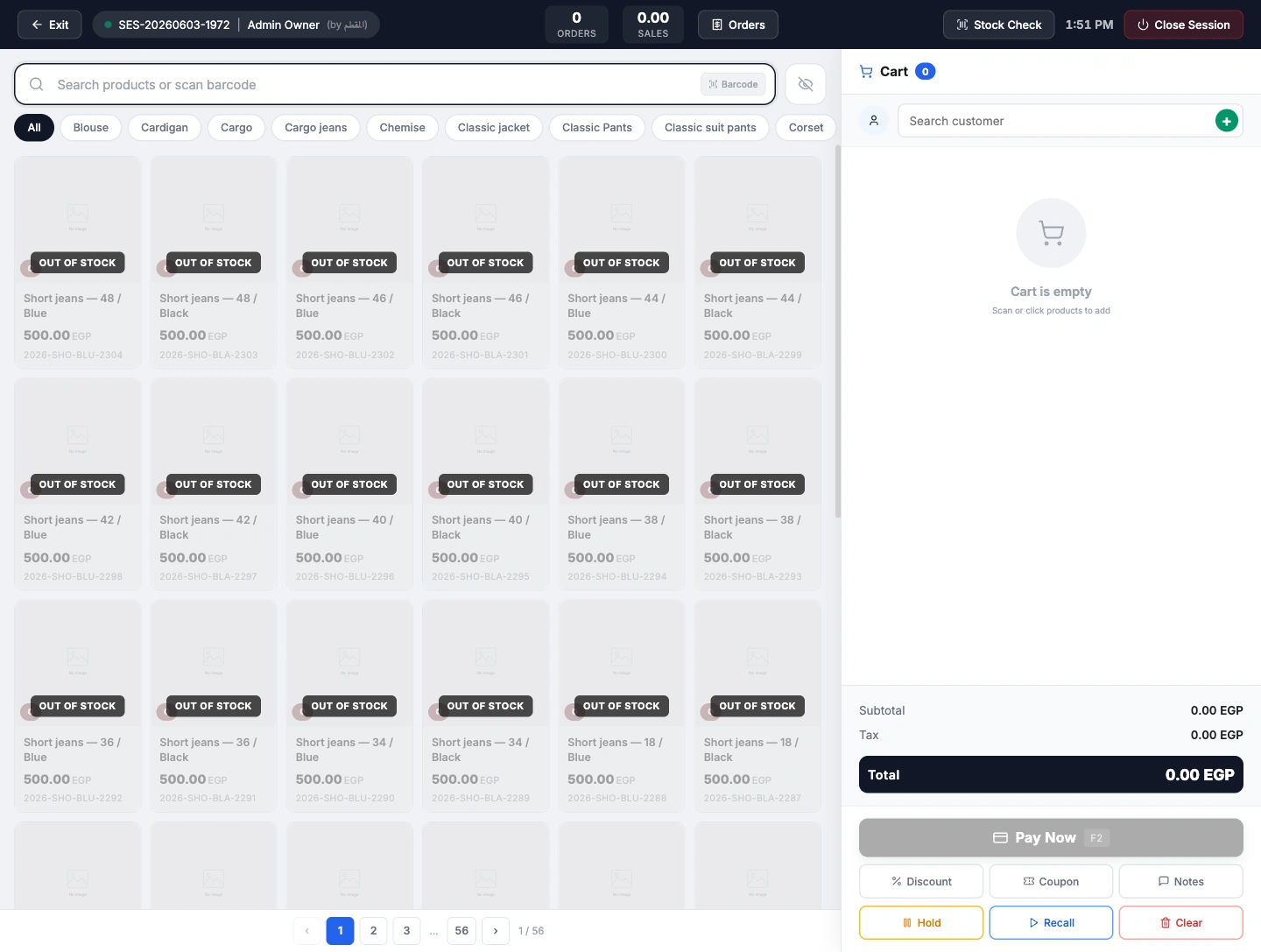Select page 1 in pagination

tap(341, 931)
